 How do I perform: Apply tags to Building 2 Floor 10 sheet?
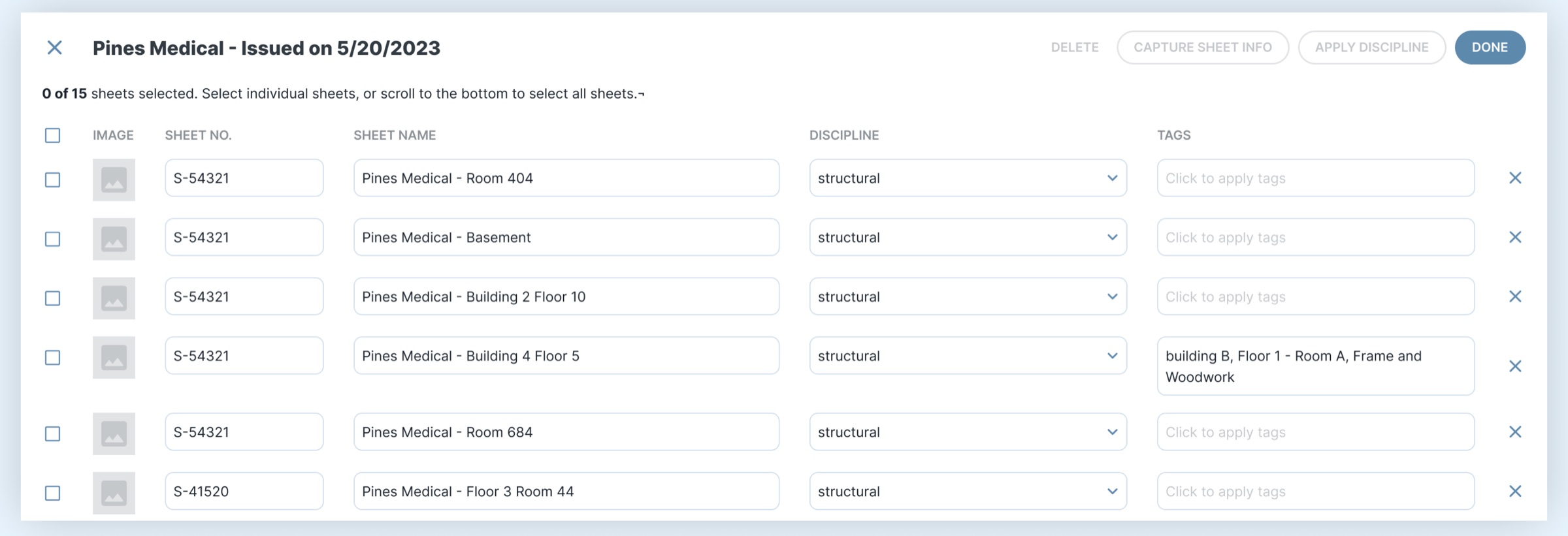(x=1316, y=297)
